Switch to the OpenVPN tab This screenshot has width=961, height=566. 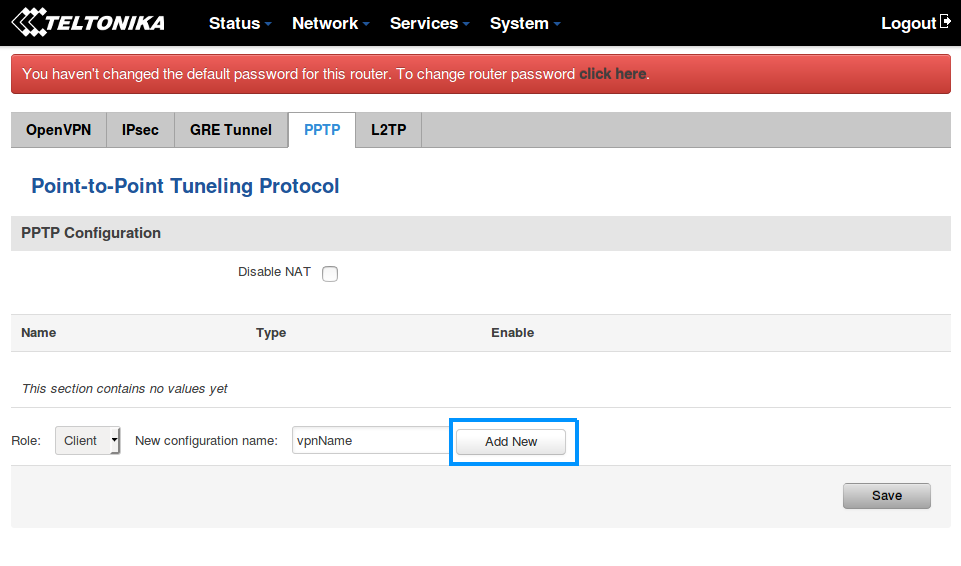point(58,130)
